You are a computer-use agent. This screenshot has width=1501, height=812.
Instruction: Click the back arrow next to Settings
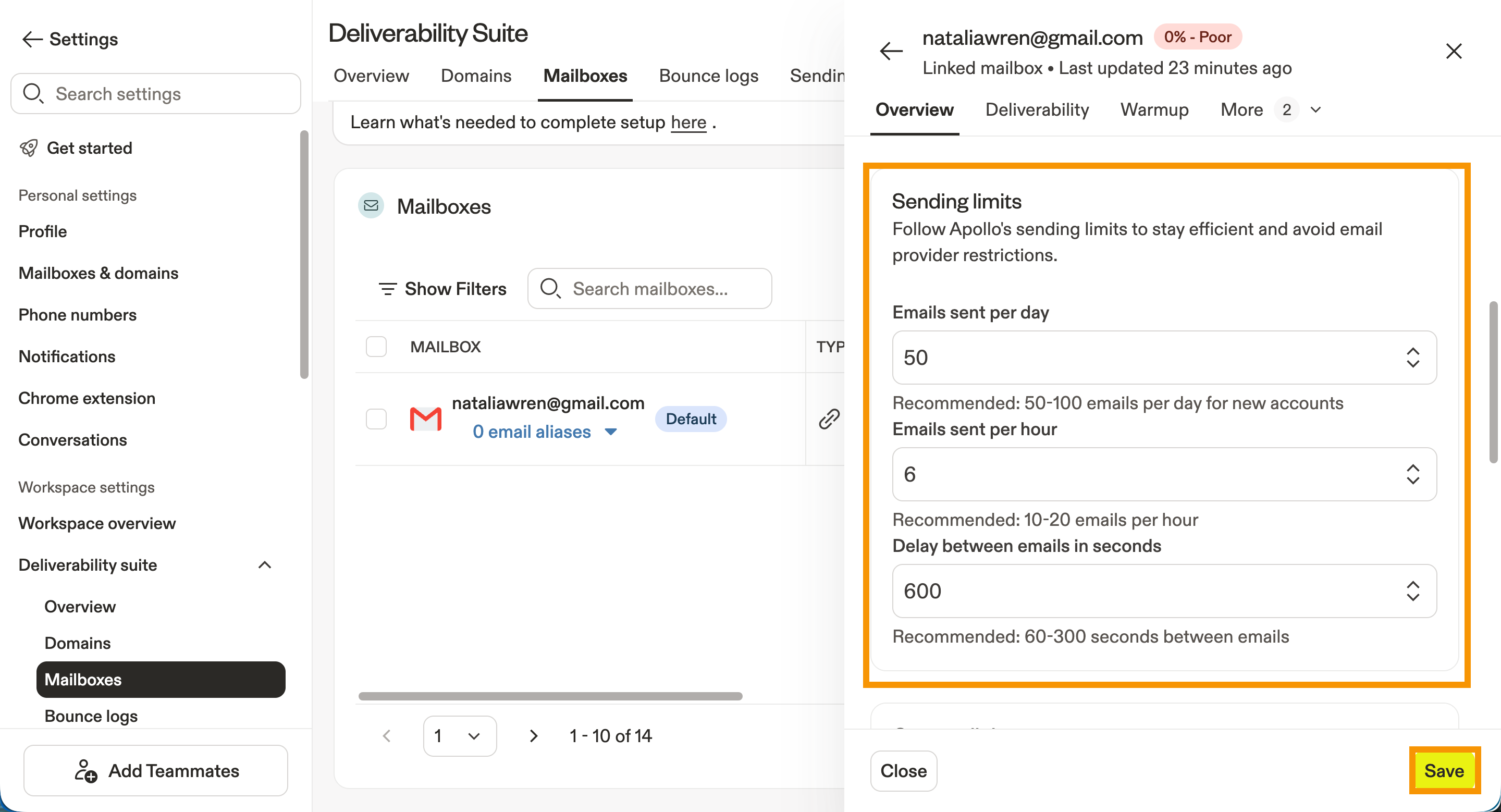click(x=32, y=39)
